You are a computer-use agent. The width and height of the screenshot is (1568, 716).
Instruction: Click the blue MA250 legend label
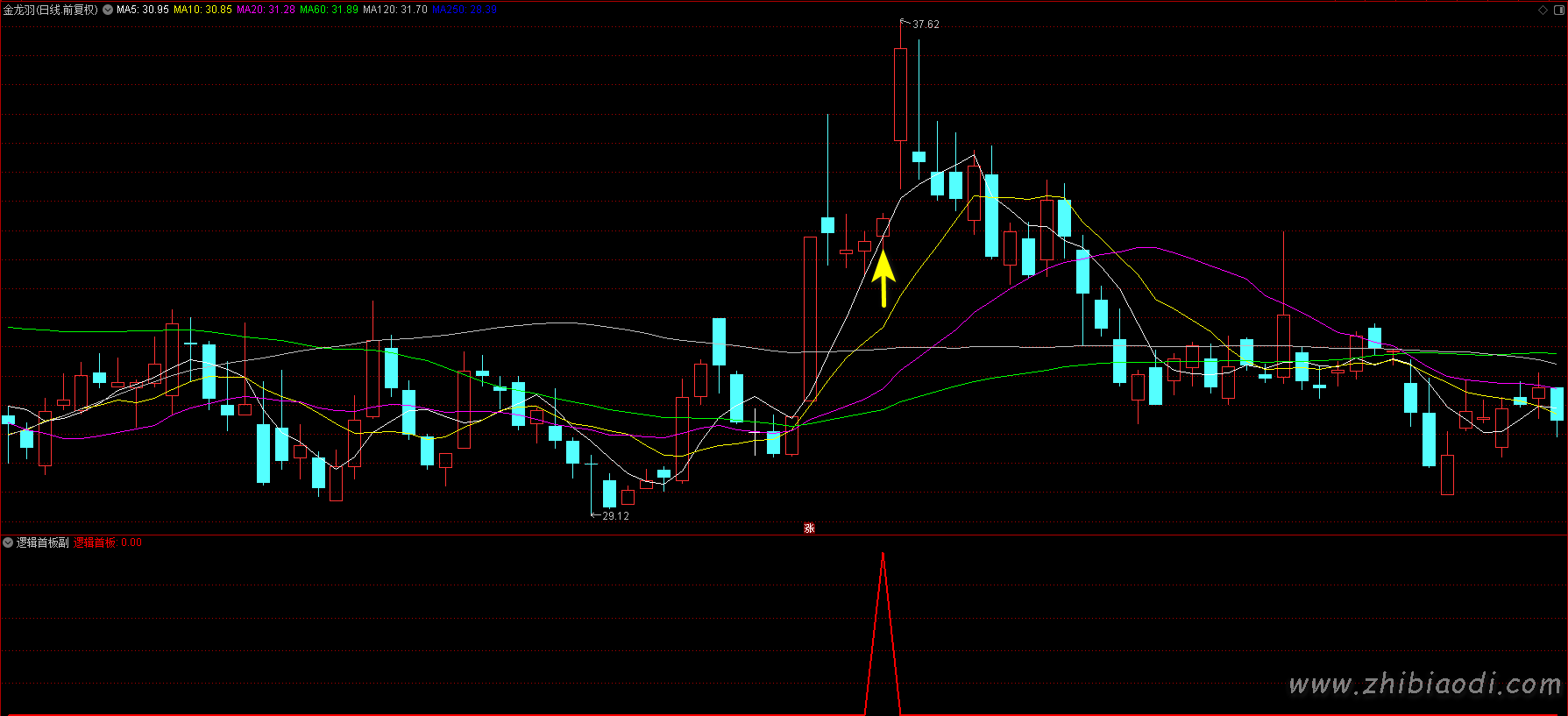click(465, 10)
